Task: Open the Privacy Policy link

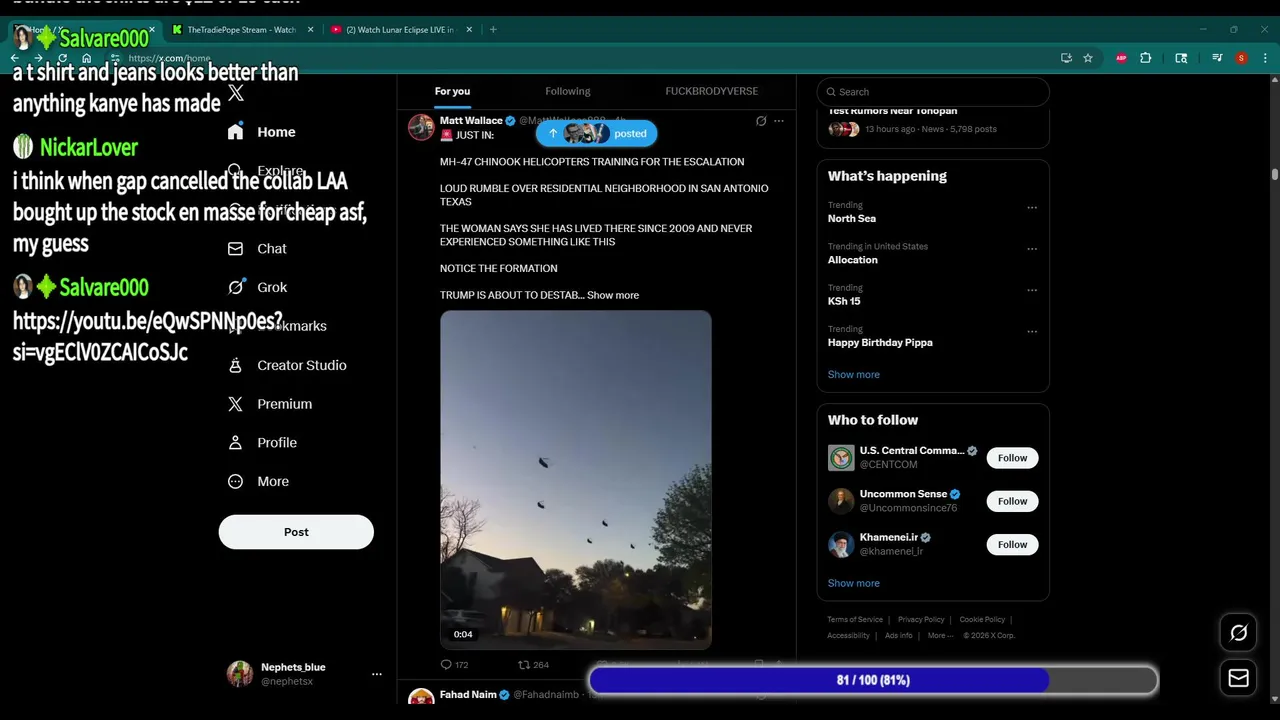Action: 921,620
